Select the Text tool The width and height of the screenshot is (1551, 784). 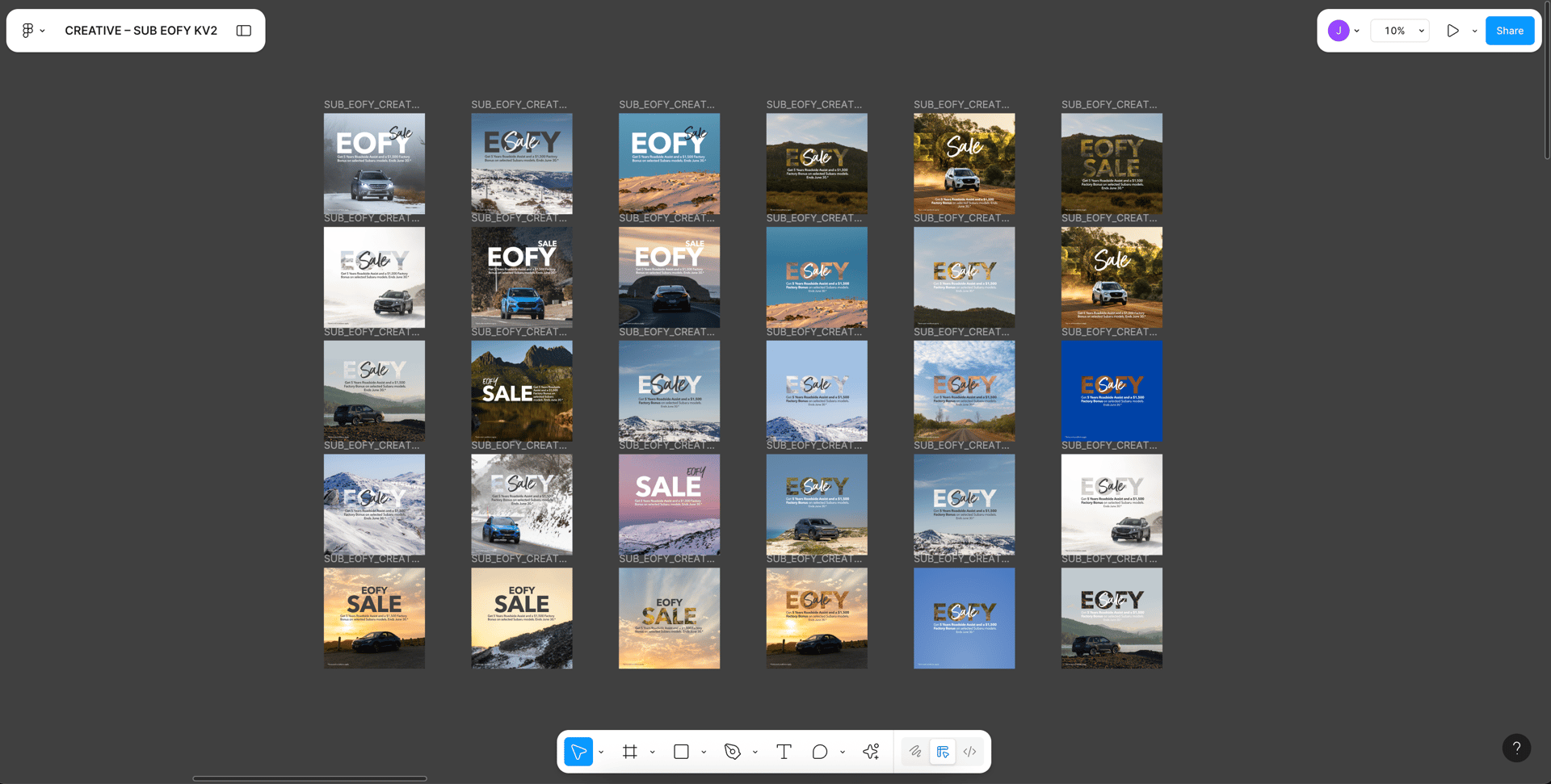(x=784, y=752)
